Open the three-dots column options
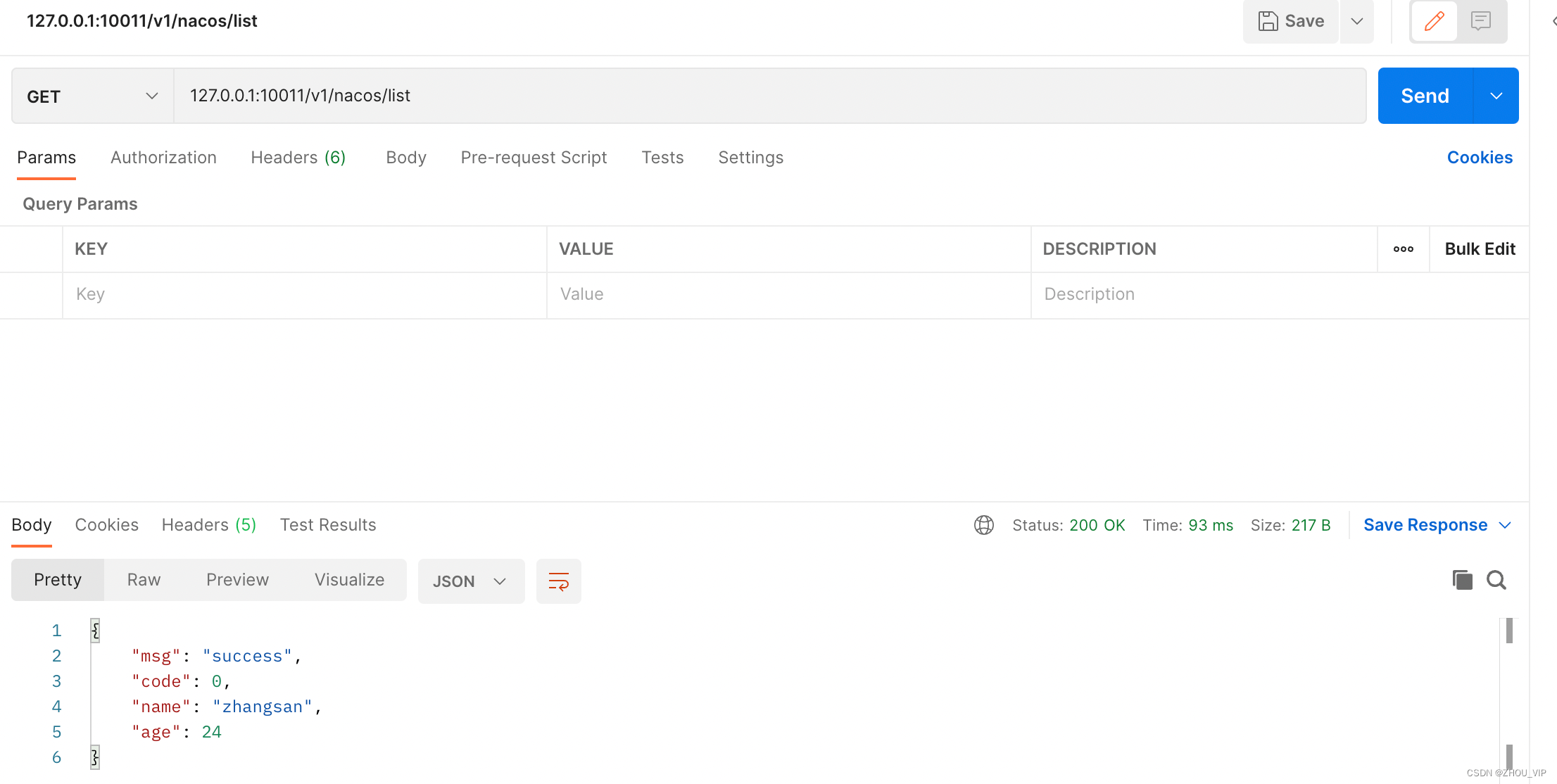1557x784 pixels. tap(1403, 249)
